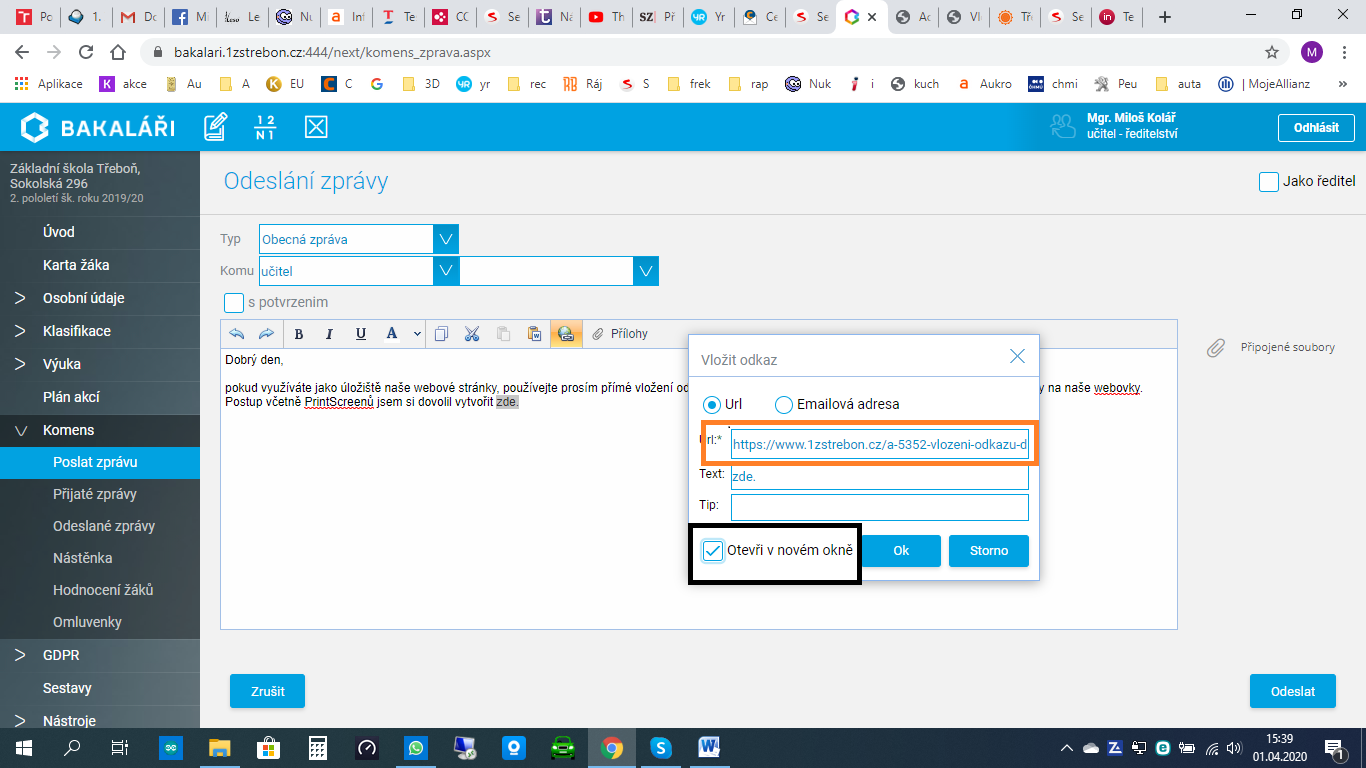
Task: Open the class book icon in the header
Action: 215,127
